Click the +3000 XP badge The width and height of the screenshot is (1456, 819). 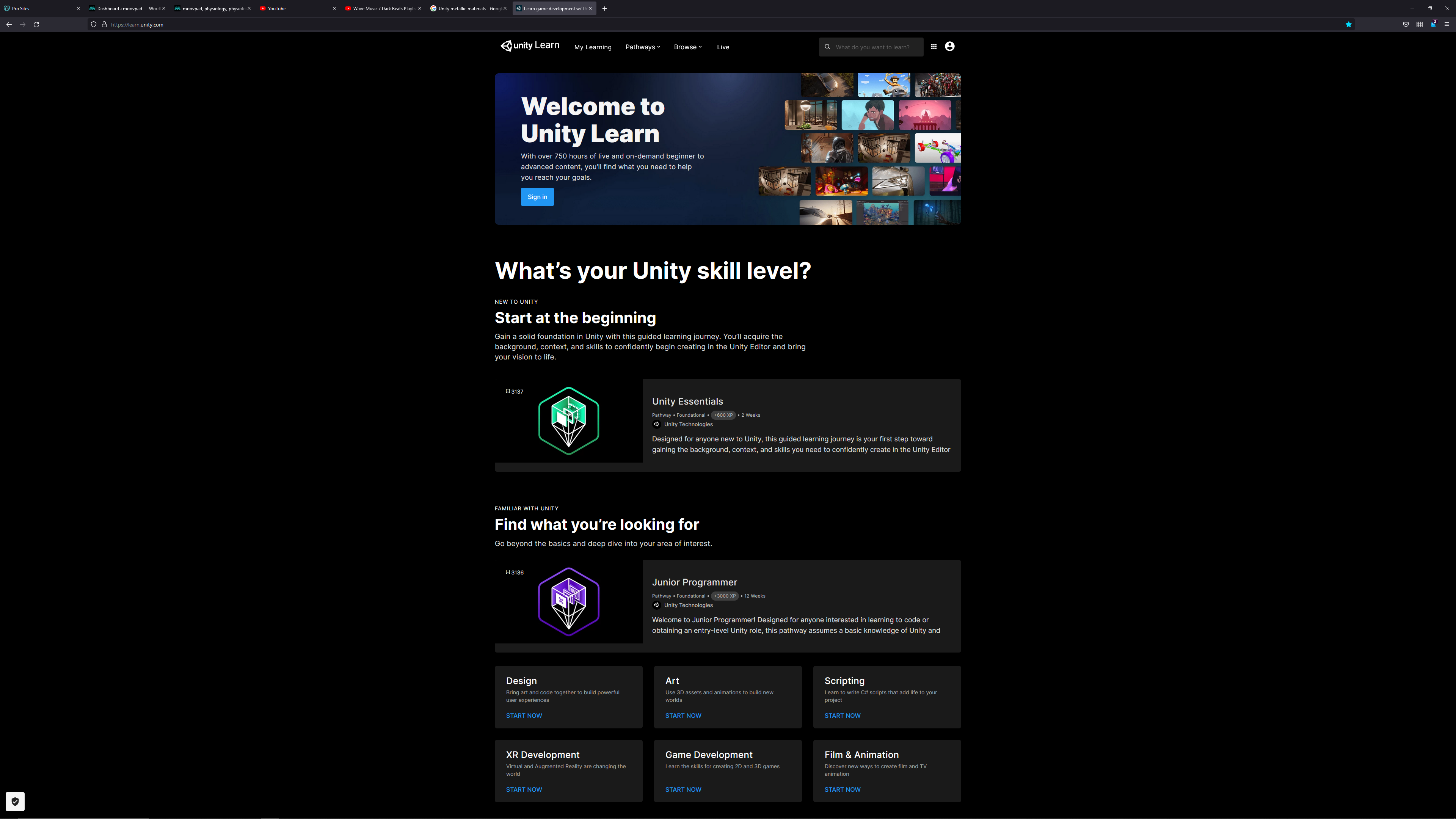click(x=725, y=596)
